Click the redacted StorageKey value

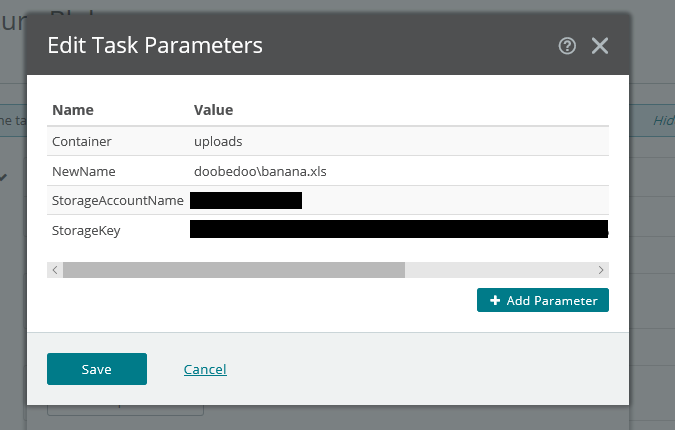pos(399,229)
